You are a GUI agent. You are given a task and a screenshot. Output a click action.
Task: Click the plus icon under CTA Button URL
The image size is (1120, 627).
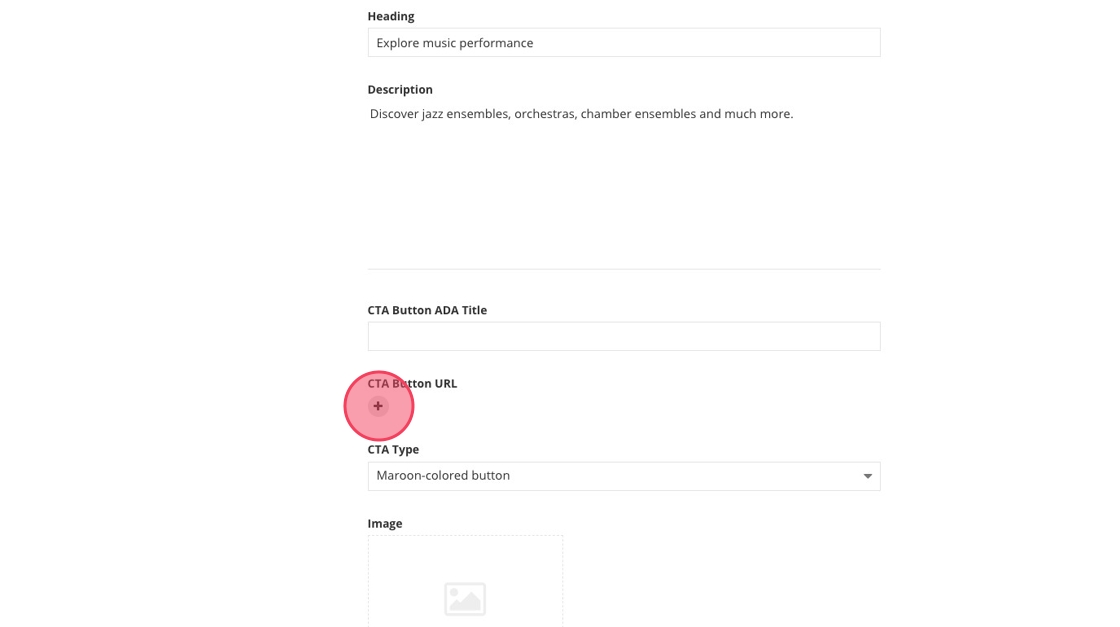[x=378, y=406]
